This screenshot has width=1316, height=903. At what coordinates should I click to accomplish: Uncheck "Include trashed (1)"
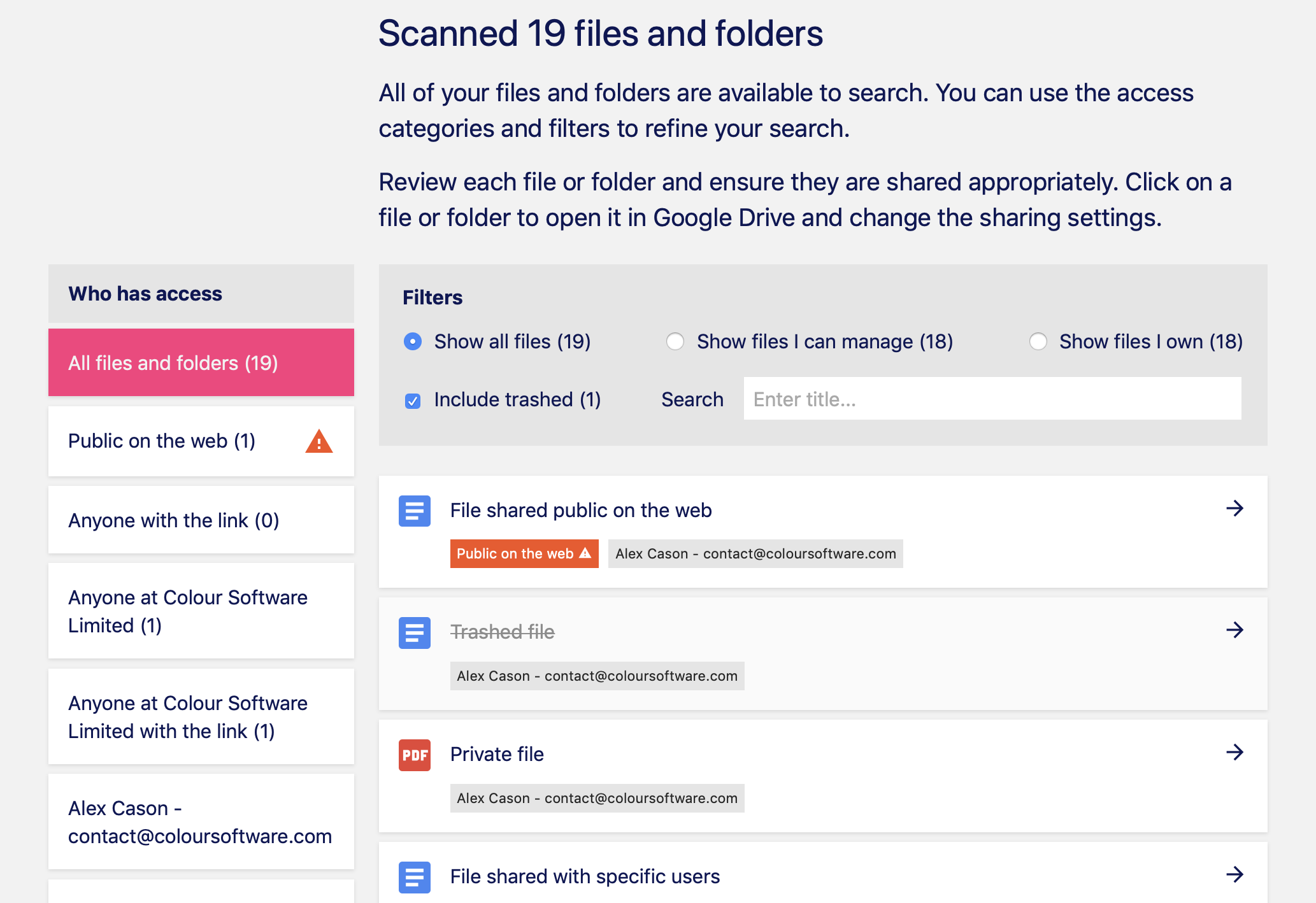click(413, 400)
